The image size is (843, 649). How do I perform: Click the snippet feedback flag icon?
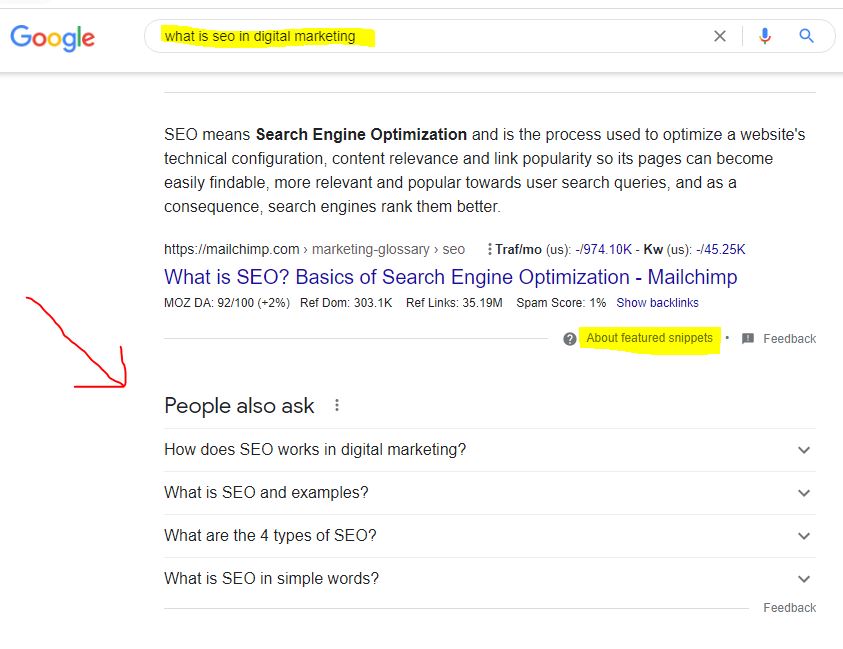point(747,338)
